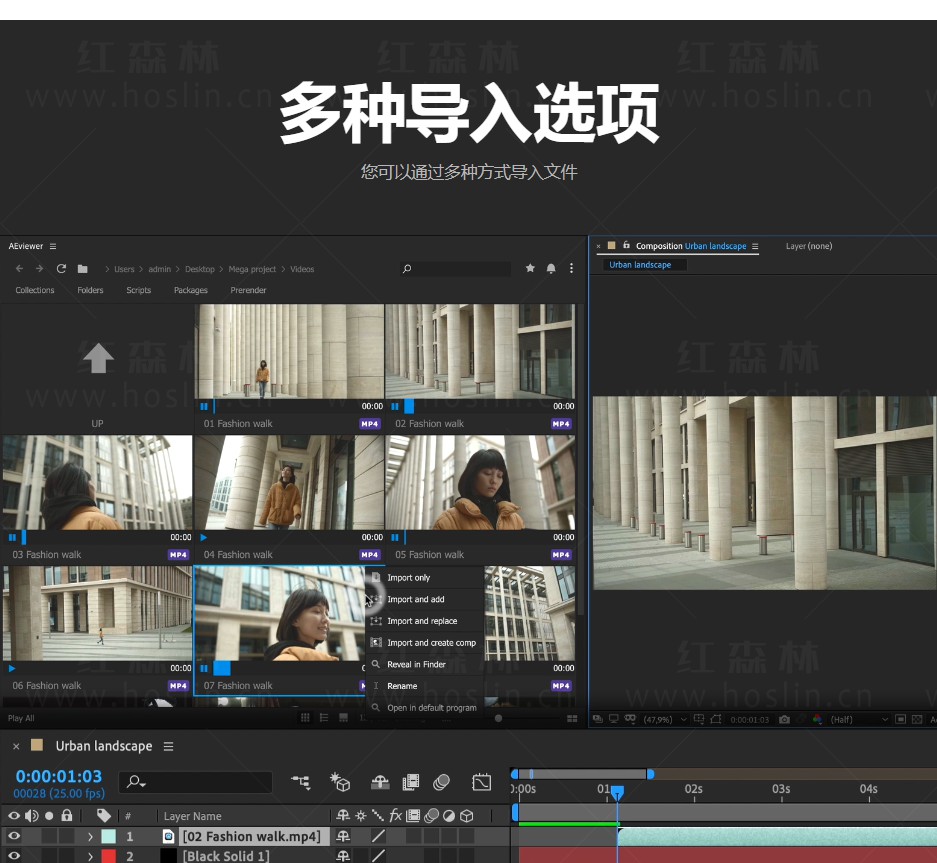Screen dimensions: 937x863
Task: Click the Play All button
Action: pos(21,718)
